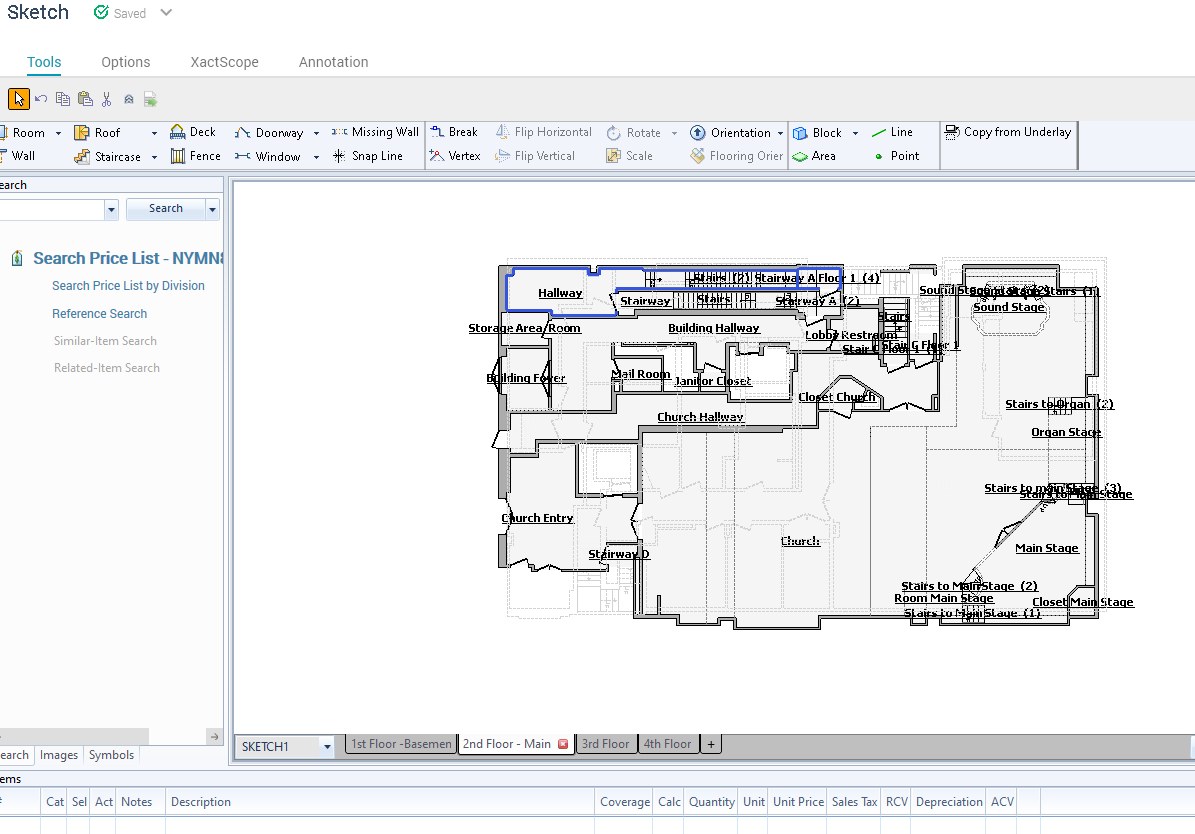1195x834 pixels.
Task: Click the paste clipboard icon
Action: [85, 99]
